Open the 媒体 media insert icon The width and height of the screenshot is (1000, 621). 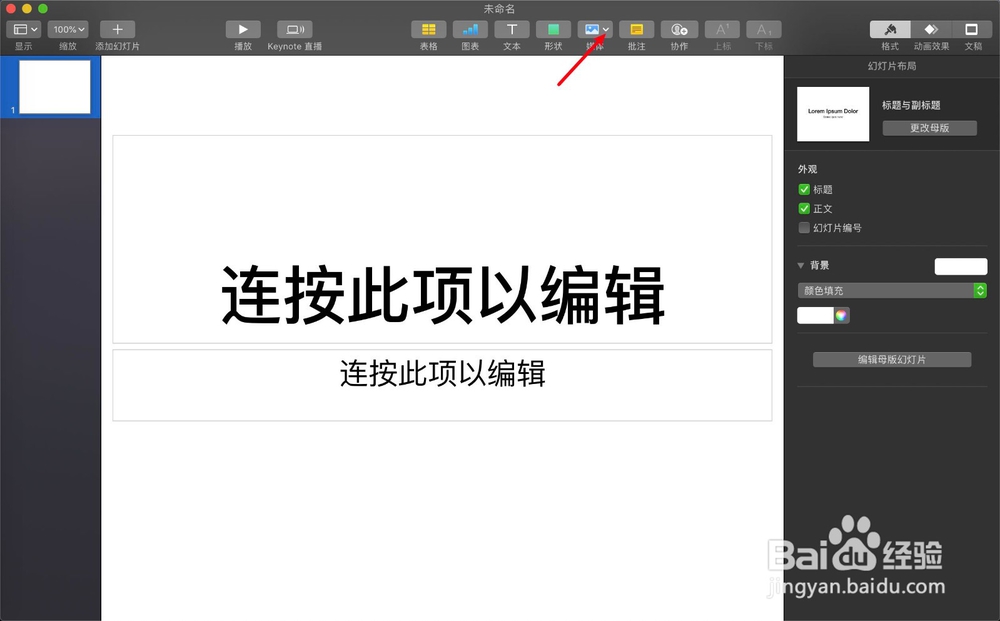pyautogui.click(x=592, y=30)
